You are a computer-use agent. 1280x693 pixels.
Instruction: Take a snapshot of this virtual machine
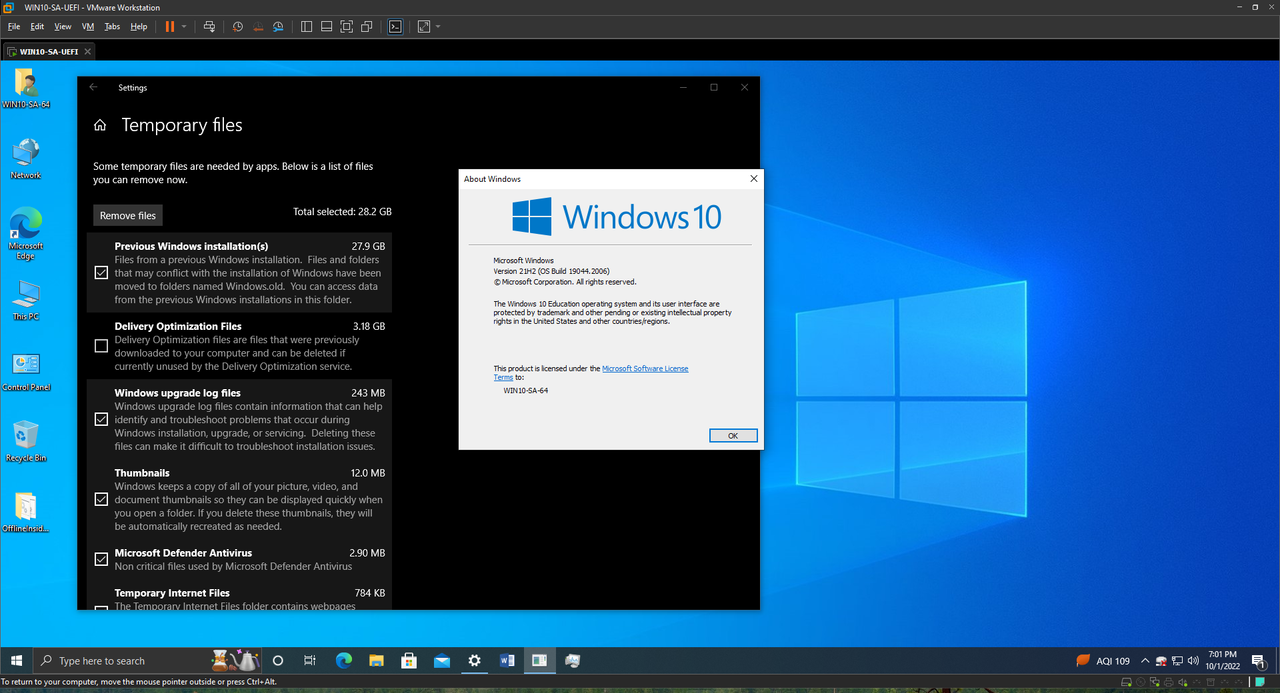click(238, 26)
